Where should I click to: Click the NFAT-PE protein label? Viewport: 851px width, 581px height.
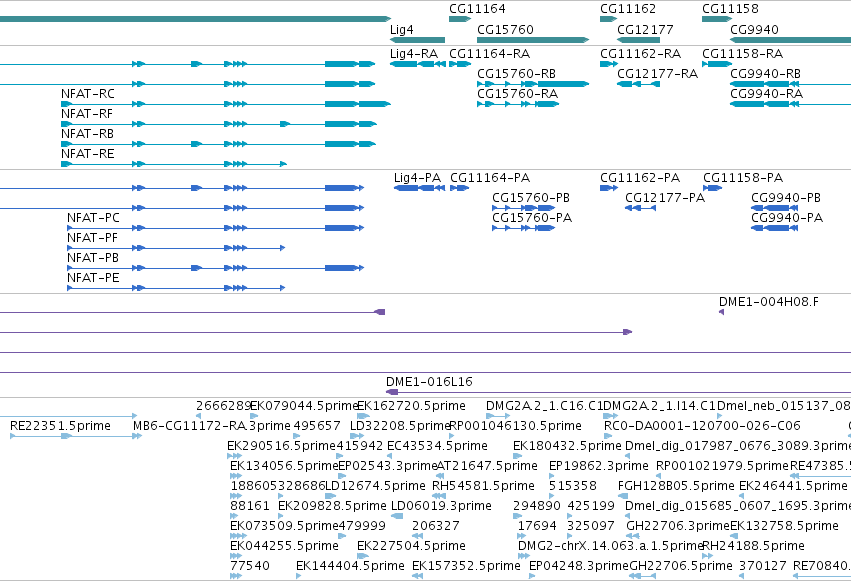click(x=93, y=278)
